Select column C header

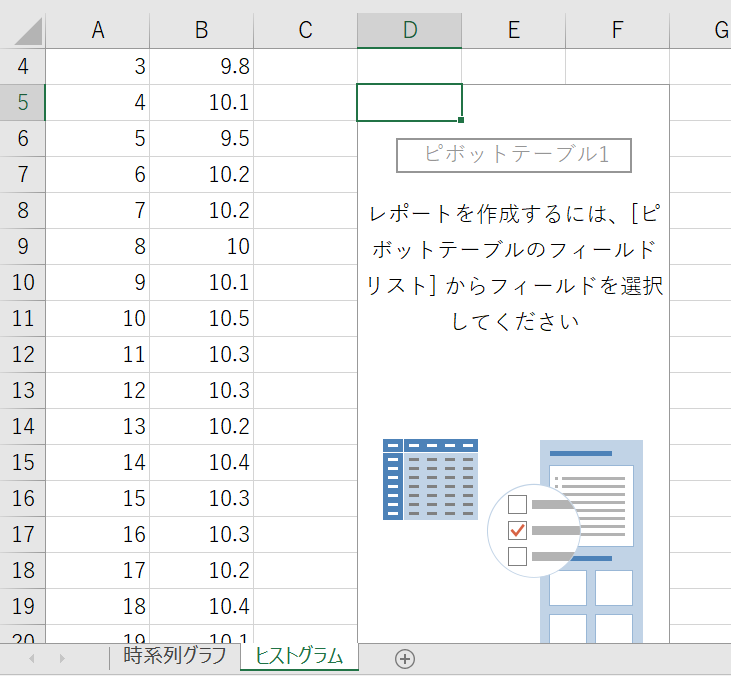tap(305, 30)
